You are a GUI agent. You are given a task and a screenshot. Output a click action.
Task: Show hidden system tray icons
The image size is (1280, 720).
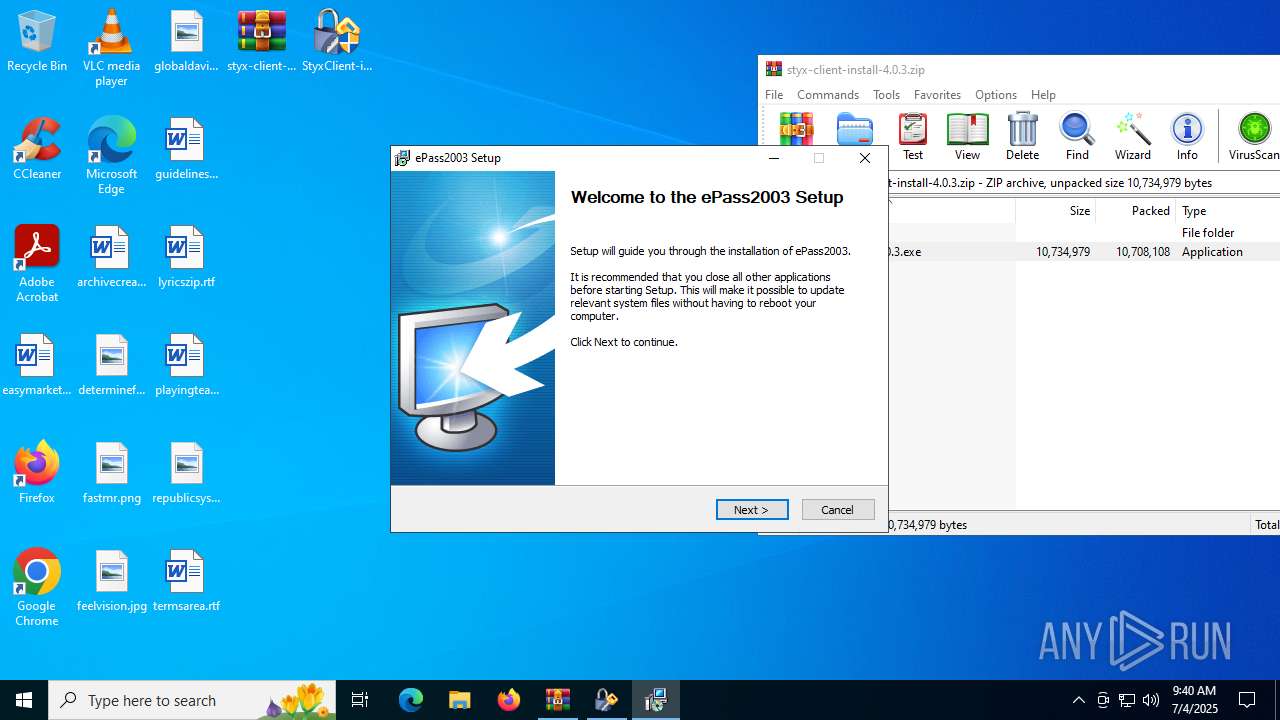click(1078, 700)
